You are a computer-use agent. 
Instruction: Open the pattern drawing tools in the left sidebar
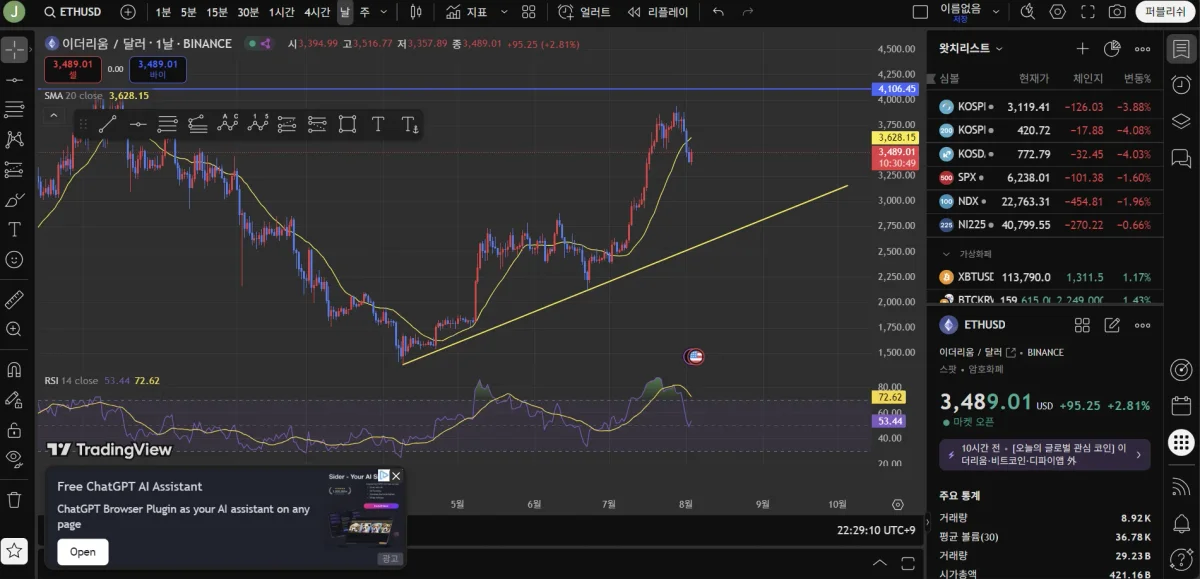14,139
